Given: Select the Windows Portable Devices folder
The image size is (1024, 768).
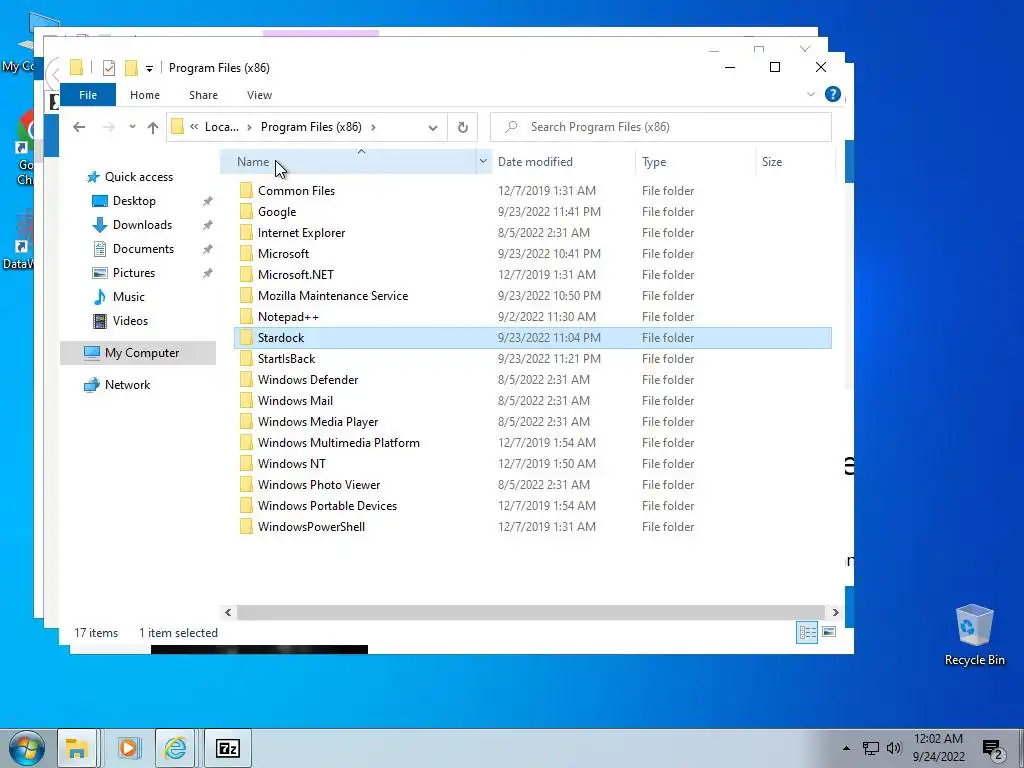Looking at the screenshot, I should (x=533, y=505).
